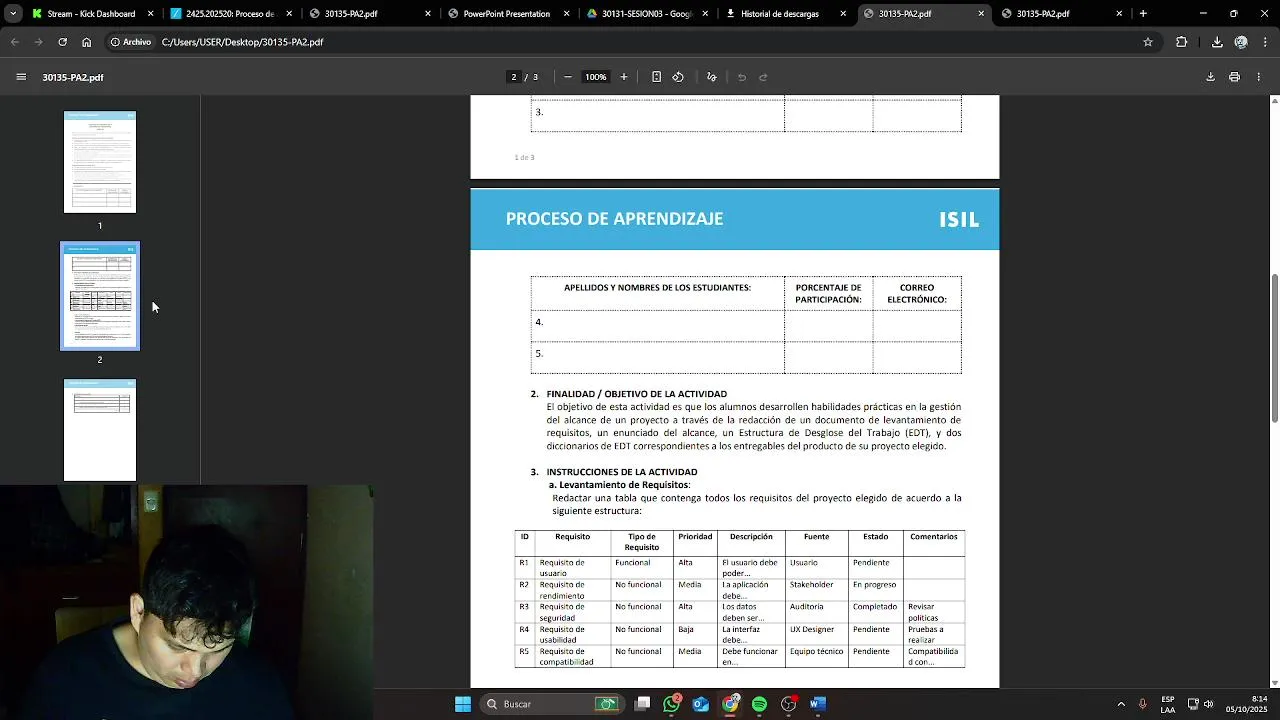1280x720 pixels.
Task: Click the PDF undo arrow
Action: coord(742,77)
